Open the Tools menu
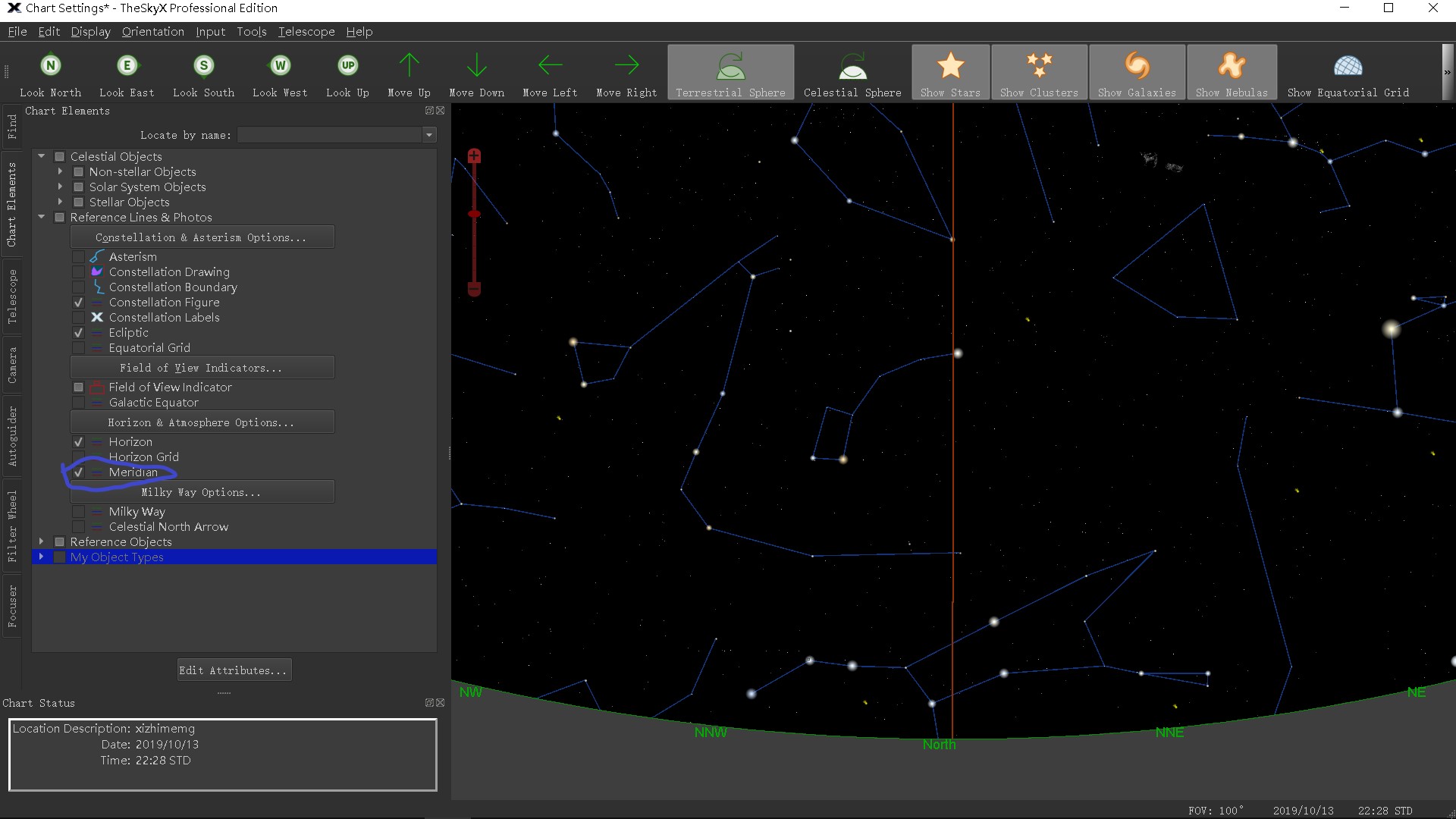Image resolution: width=1456 pixels, height=819 pixels. tap(250, 31)
